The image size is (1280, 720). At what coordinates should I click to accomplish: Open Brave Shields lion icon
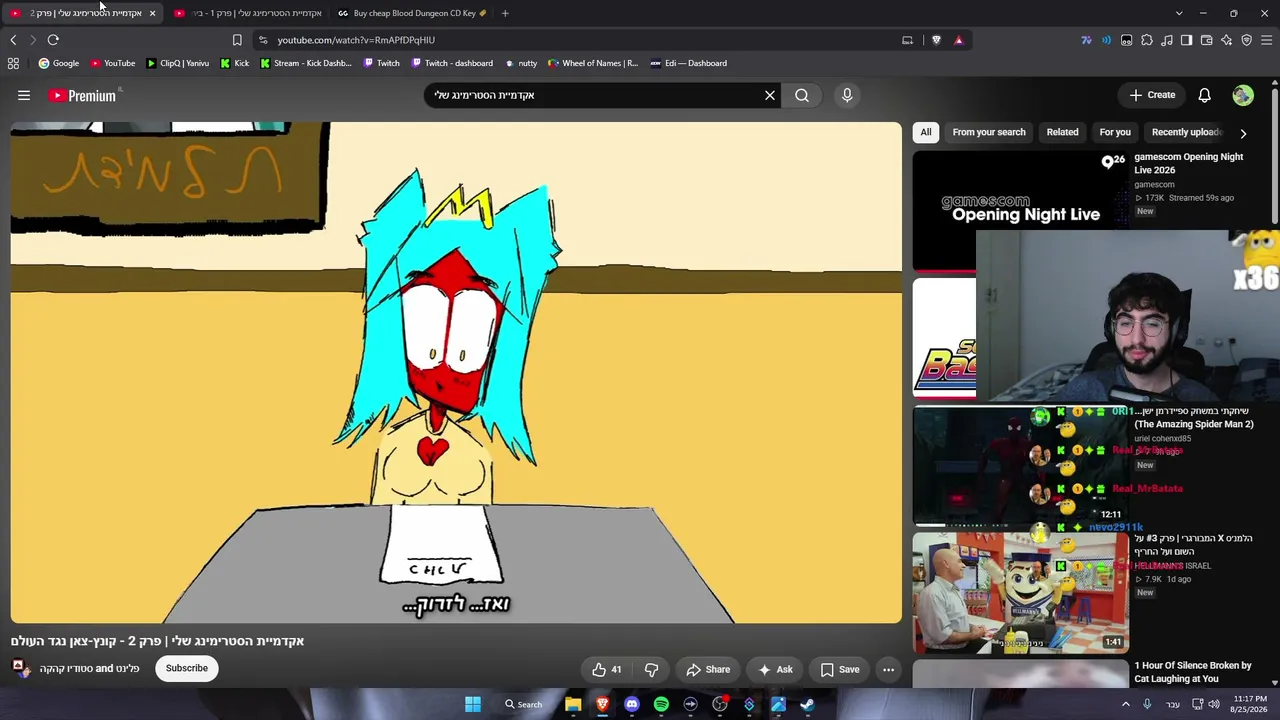click(x=936, y=40)
